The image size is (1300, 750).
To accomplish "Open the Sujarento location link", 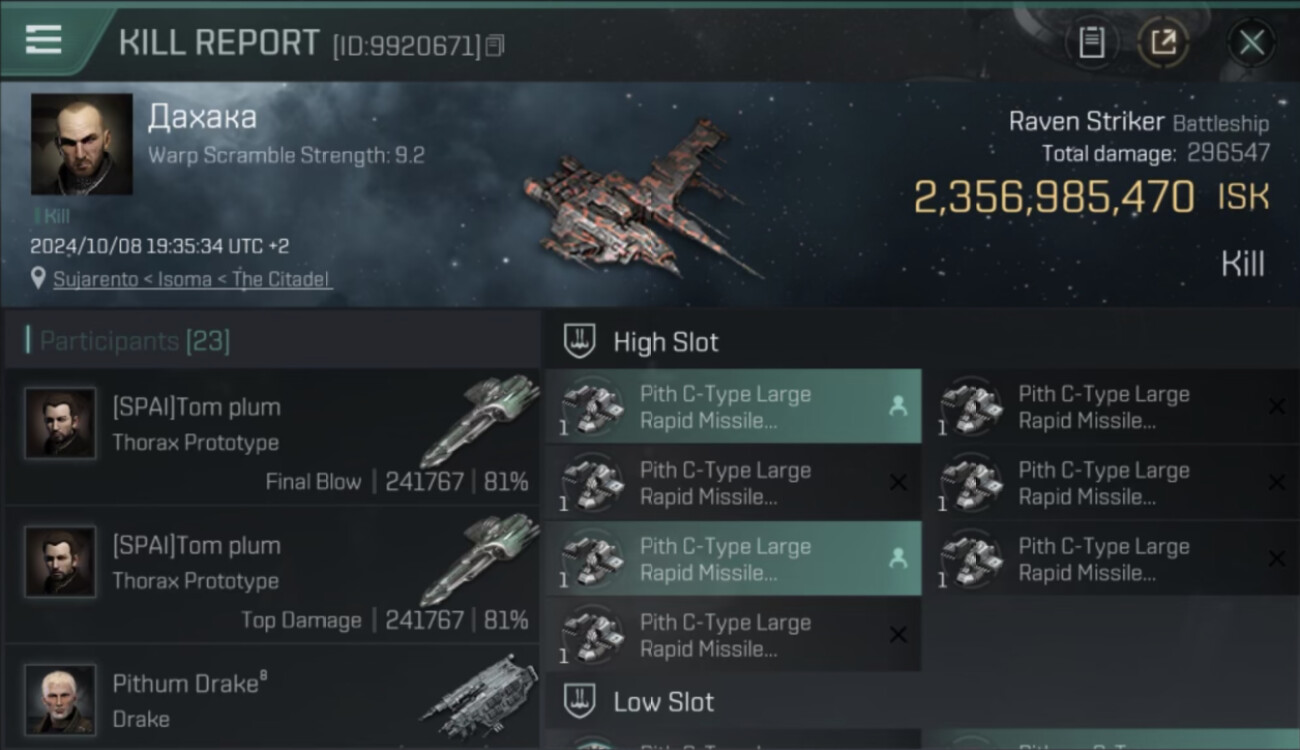I will (192, 279).
